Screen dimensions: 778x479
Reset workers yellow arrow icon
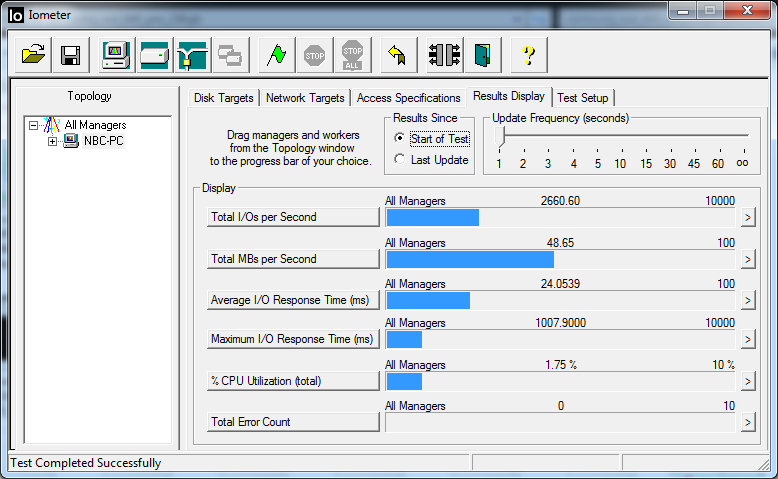(x=397, y=55)
